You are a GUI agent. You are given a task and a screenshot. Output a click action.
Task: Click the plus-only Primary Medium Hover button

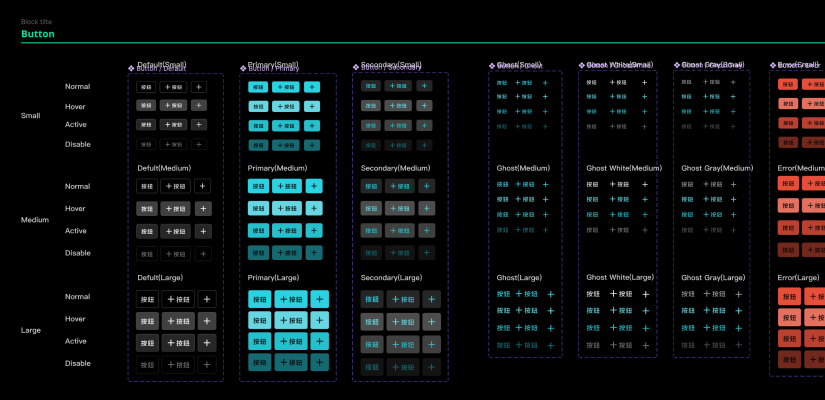click(314, 208)
